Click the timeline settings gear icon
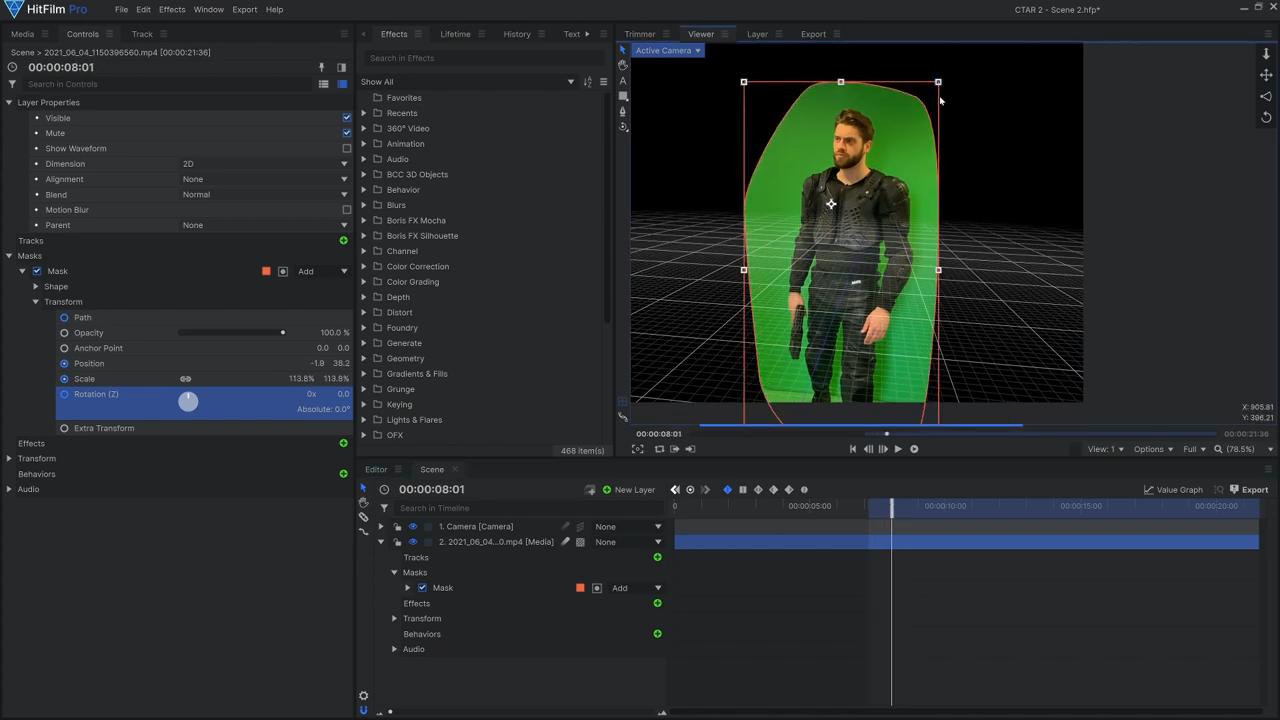 coord(363,696)
